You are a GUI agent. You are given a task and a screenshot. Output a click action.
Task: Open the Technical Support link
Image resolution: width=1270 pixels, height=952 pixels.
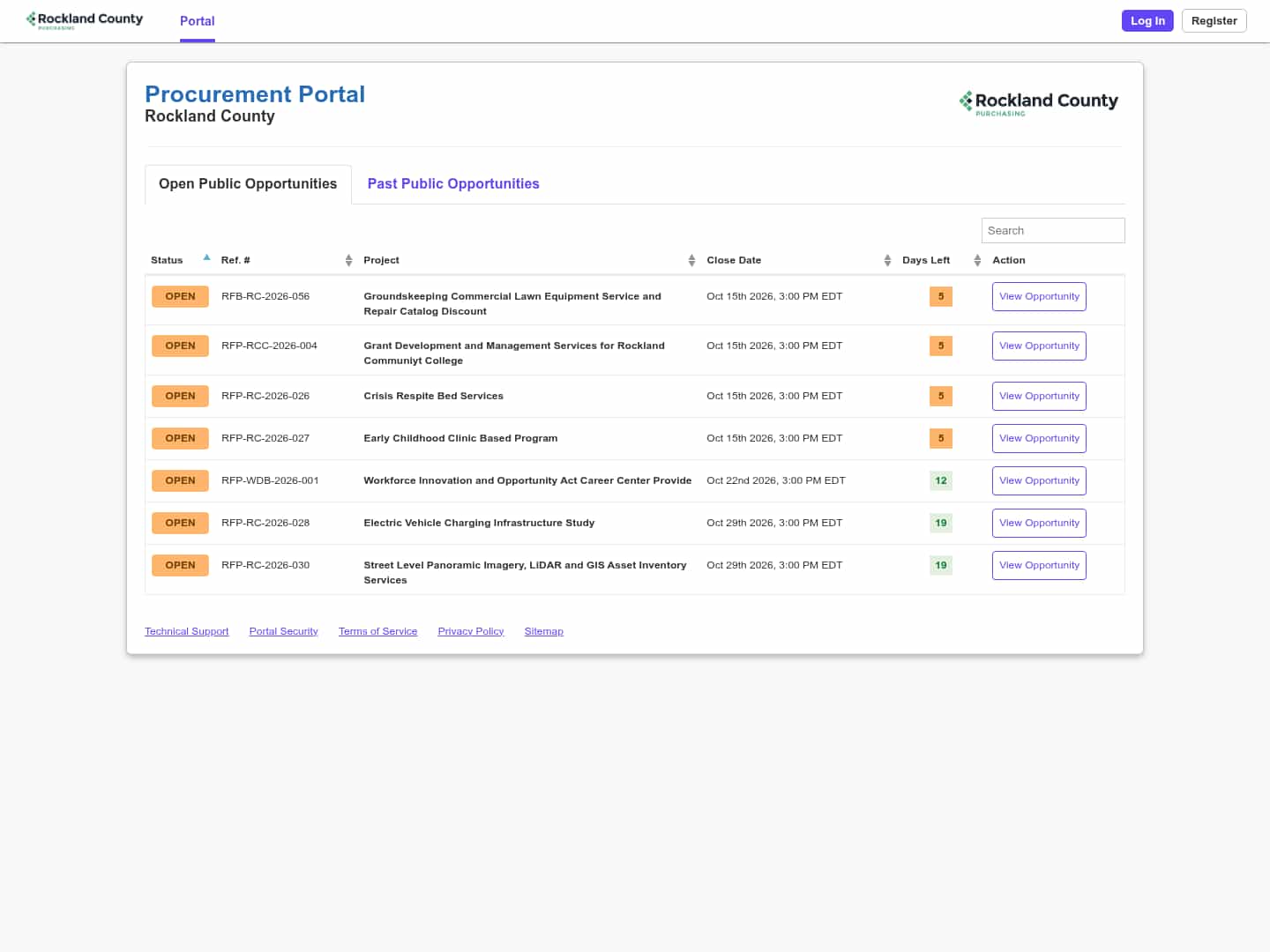[187, 631]
